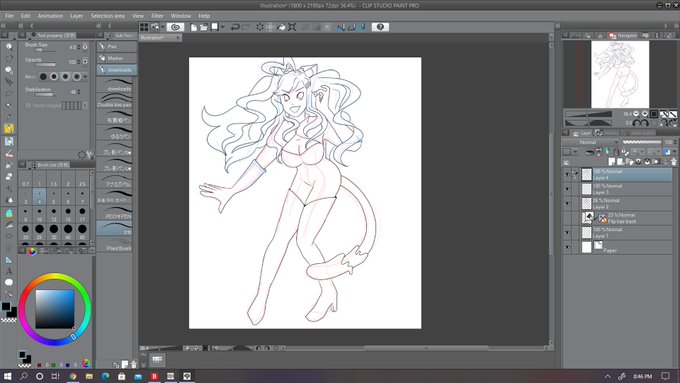Click the Undo arrow in command bar
The height and width of the screenshot is (383, 680).
coord(235,27)
